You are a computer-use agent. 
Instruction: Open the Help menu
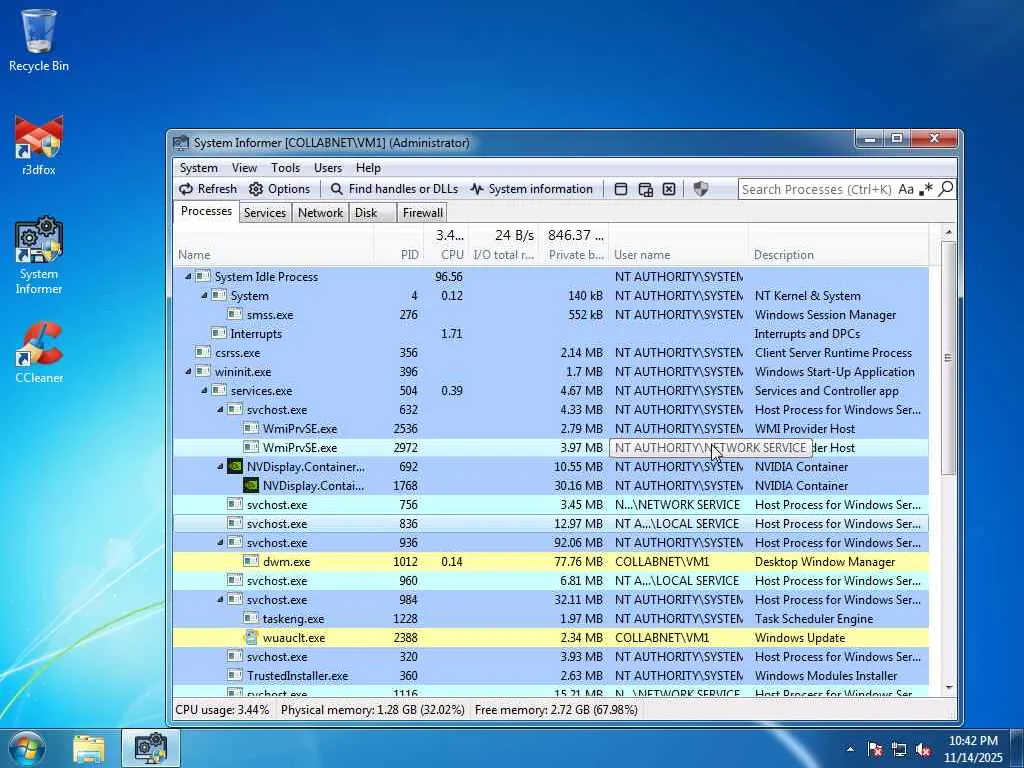tap(368, 168)
